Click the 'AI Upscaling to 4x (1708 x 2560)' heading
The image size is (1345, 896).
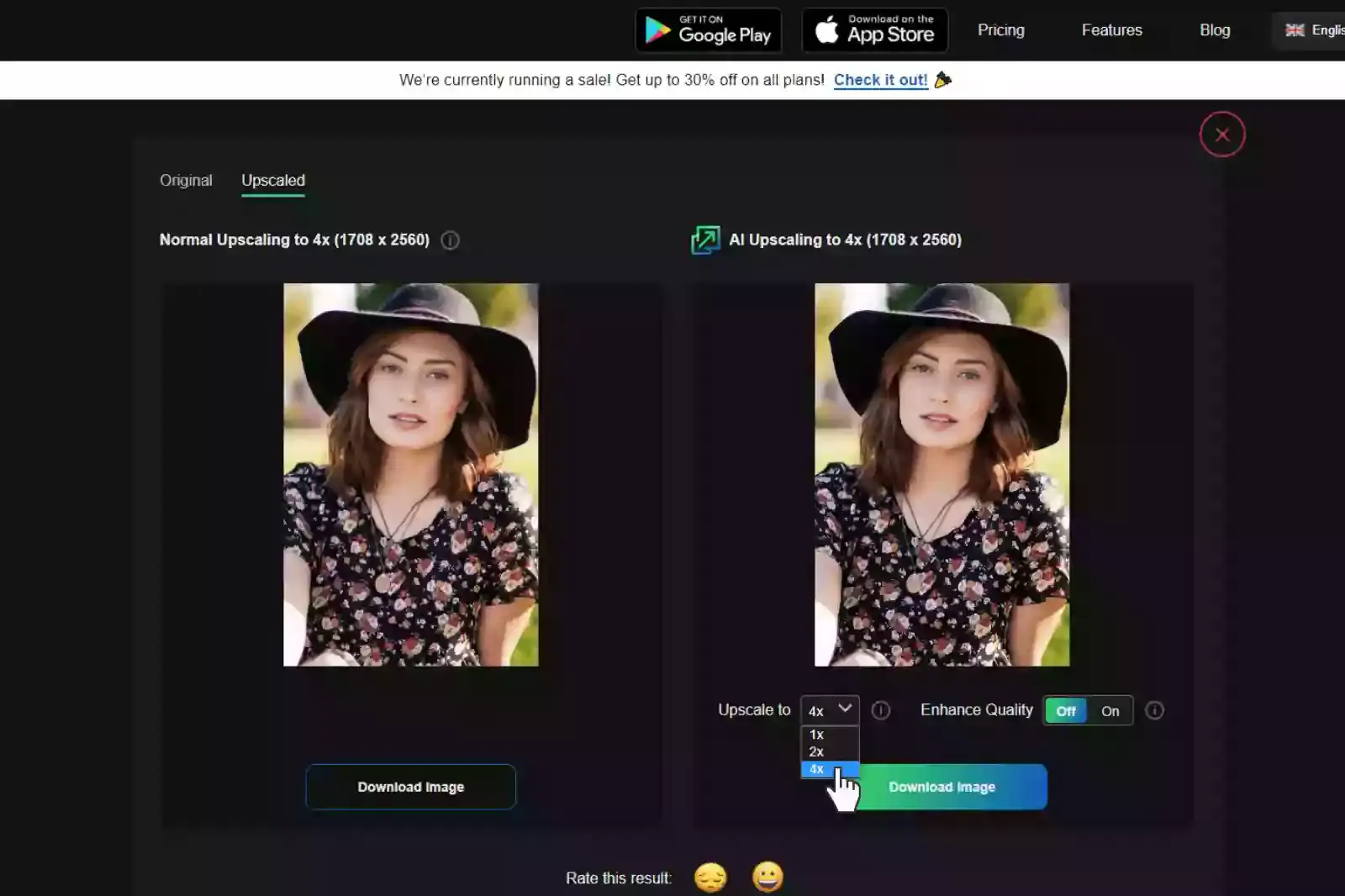pos(845,240)
